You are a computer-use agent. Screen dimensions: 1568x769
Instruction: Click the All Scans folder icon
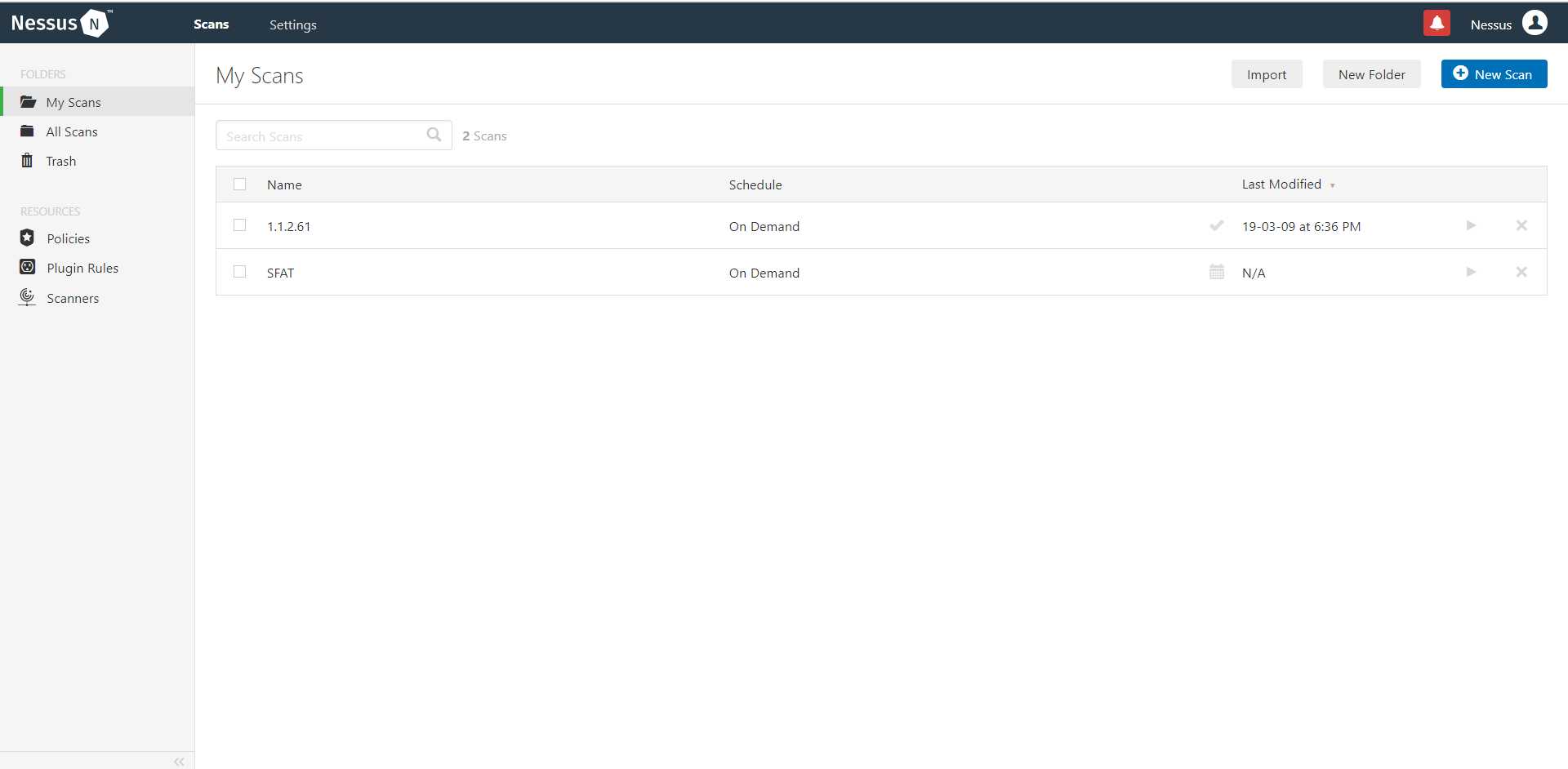tap(27, 131)
